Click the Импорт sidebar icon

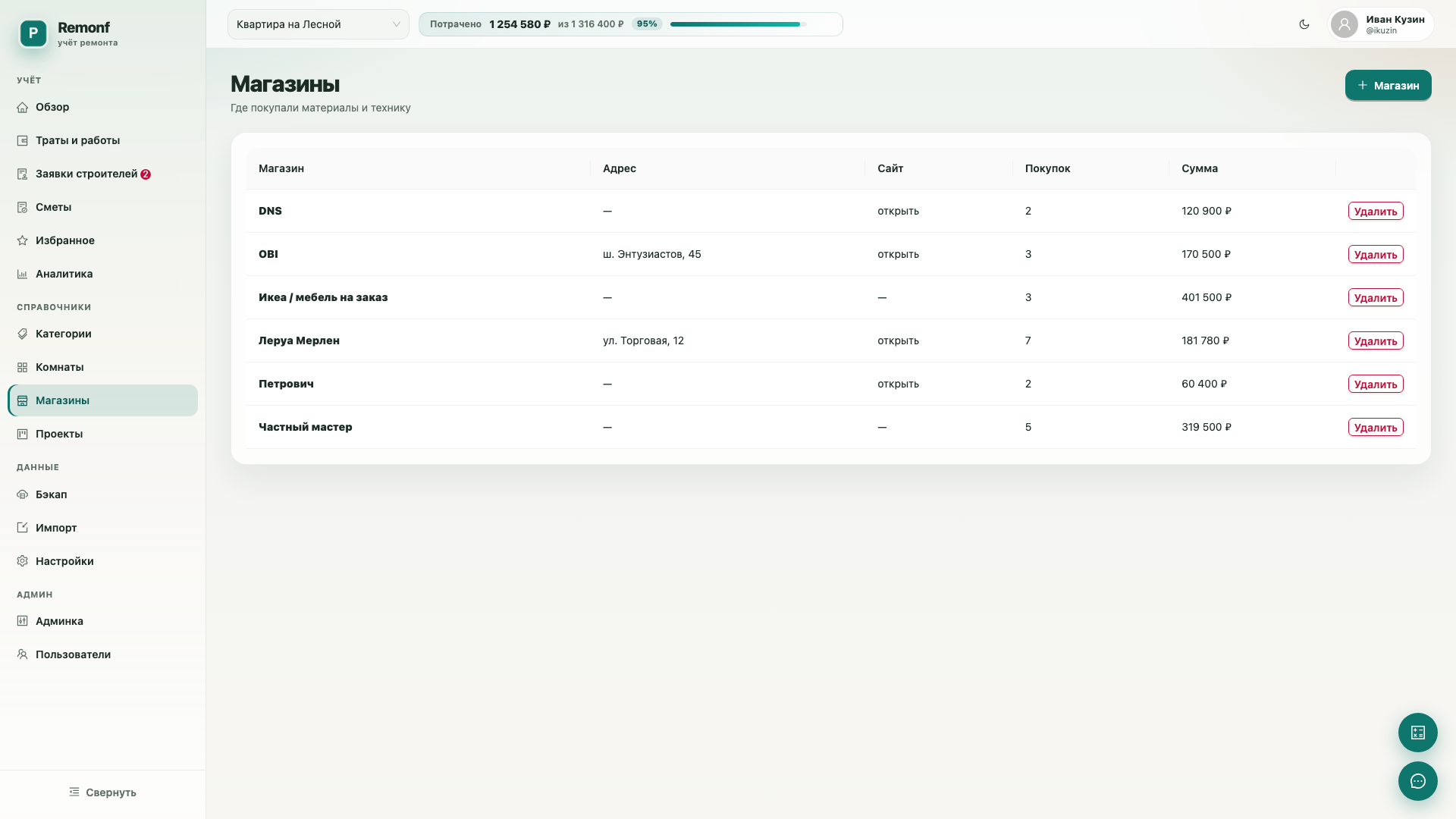click(x=23, y=529)
